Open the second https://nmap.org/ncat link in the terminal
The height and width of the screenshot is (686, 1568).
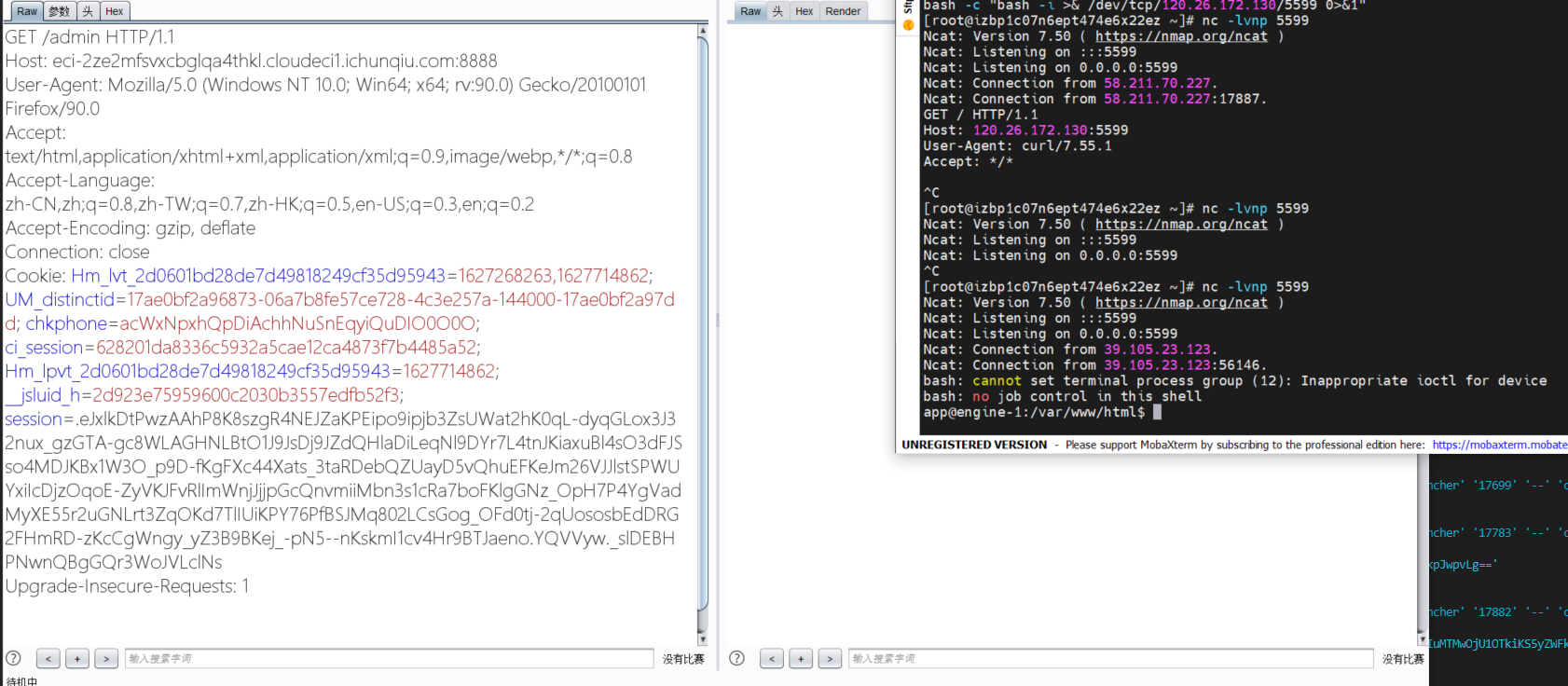tap(1181, 224)
